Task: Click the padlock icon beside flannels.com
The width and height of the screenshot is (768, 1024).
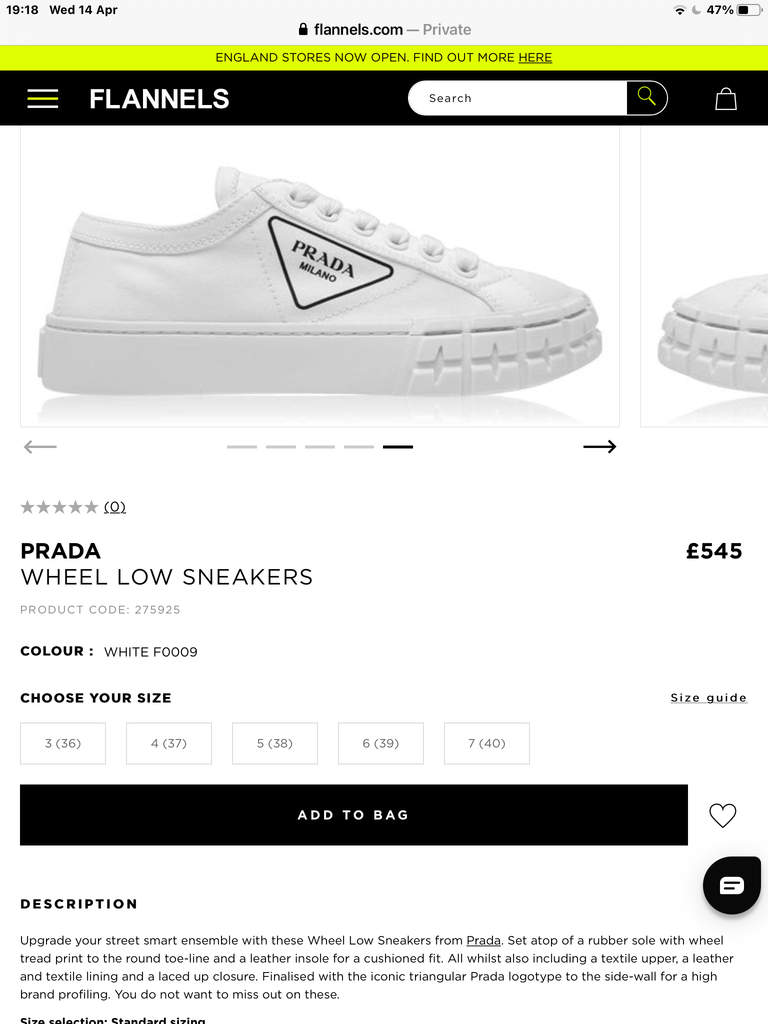Action: click(303, 29)
